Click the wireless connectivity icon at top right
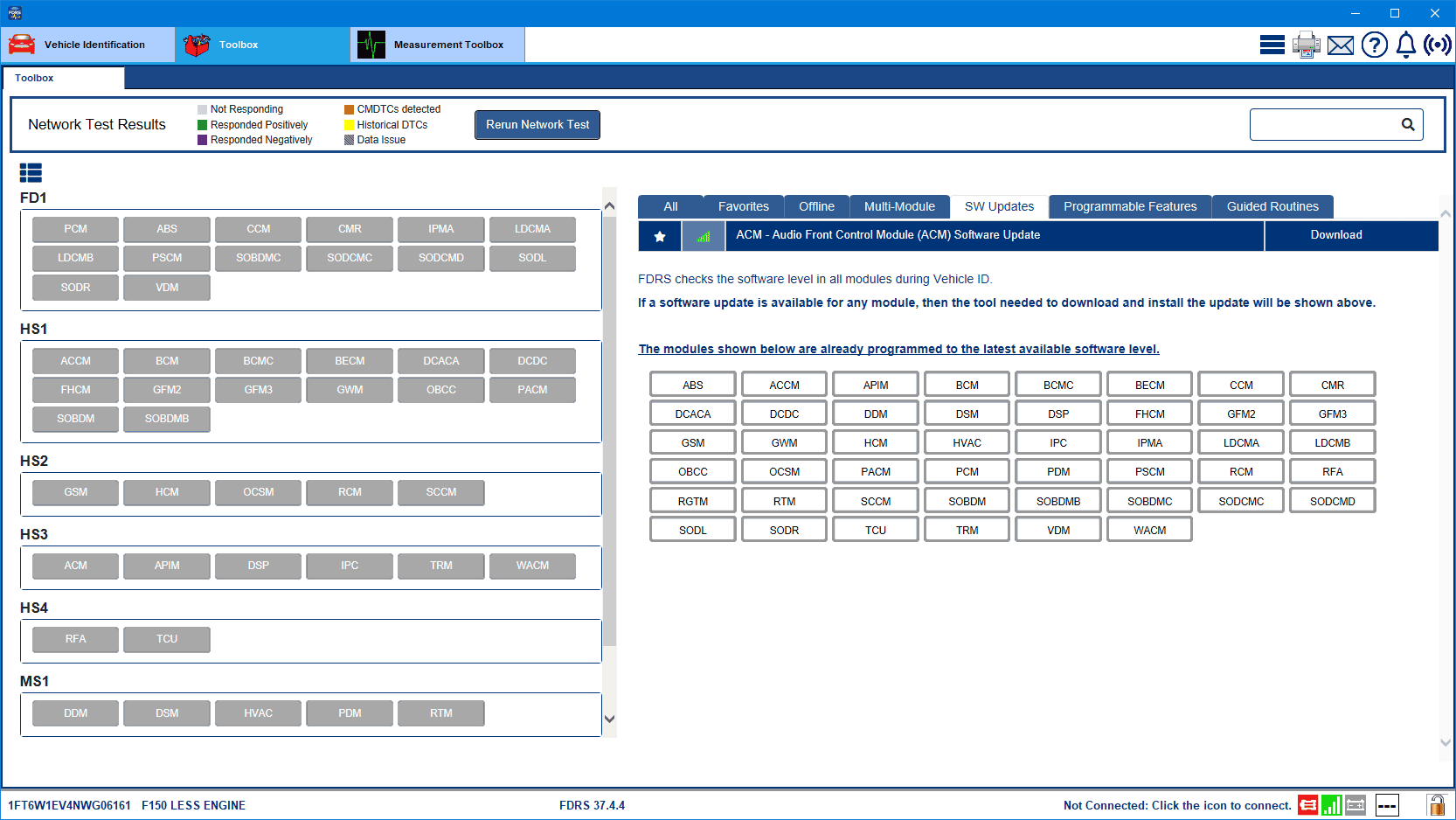Viewport: 1456px width, 820px height. (1437, 45)
